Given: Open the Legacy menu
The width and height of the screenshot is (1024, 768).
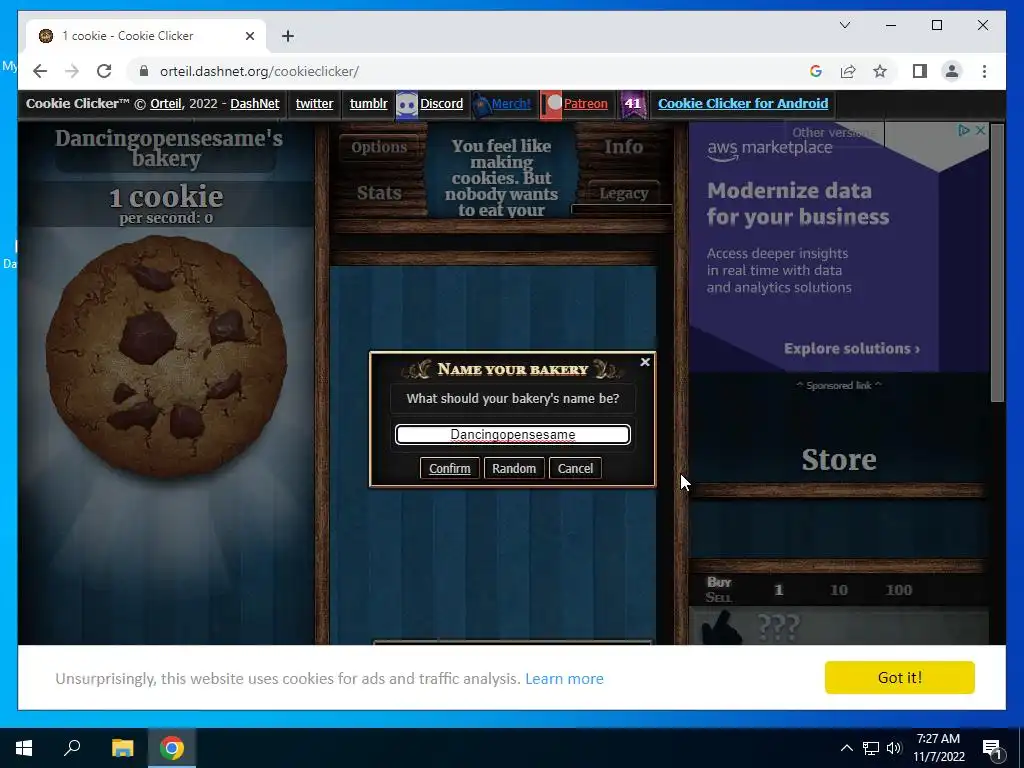Looking at the screenshot, I should coord(624,193).
